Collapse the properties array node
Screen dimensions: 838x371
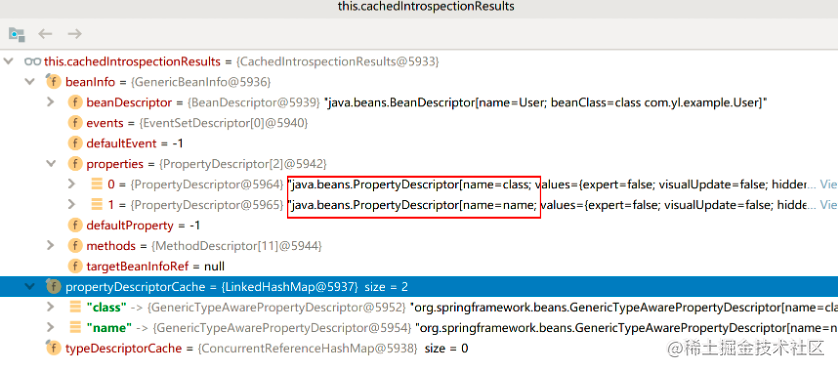pos(51,164)
